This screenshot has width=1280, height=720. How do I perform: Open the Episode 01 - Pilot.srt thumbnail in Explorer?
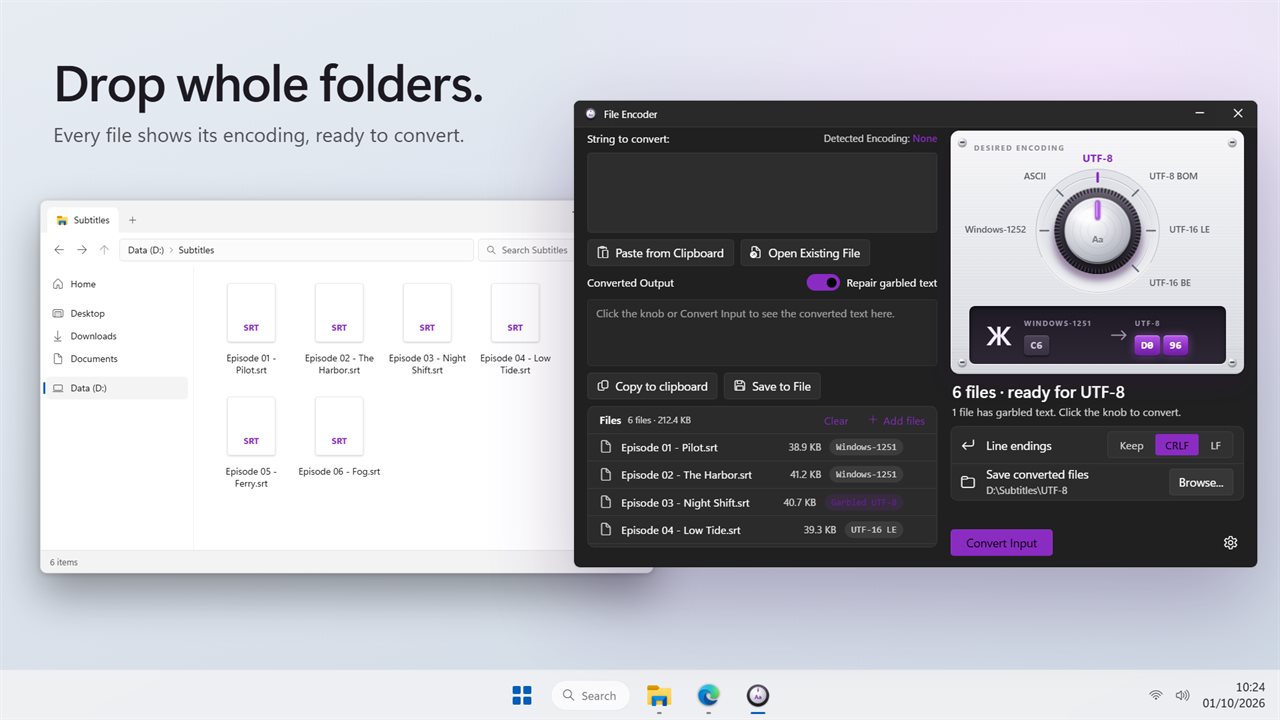[x=251, y=312]
